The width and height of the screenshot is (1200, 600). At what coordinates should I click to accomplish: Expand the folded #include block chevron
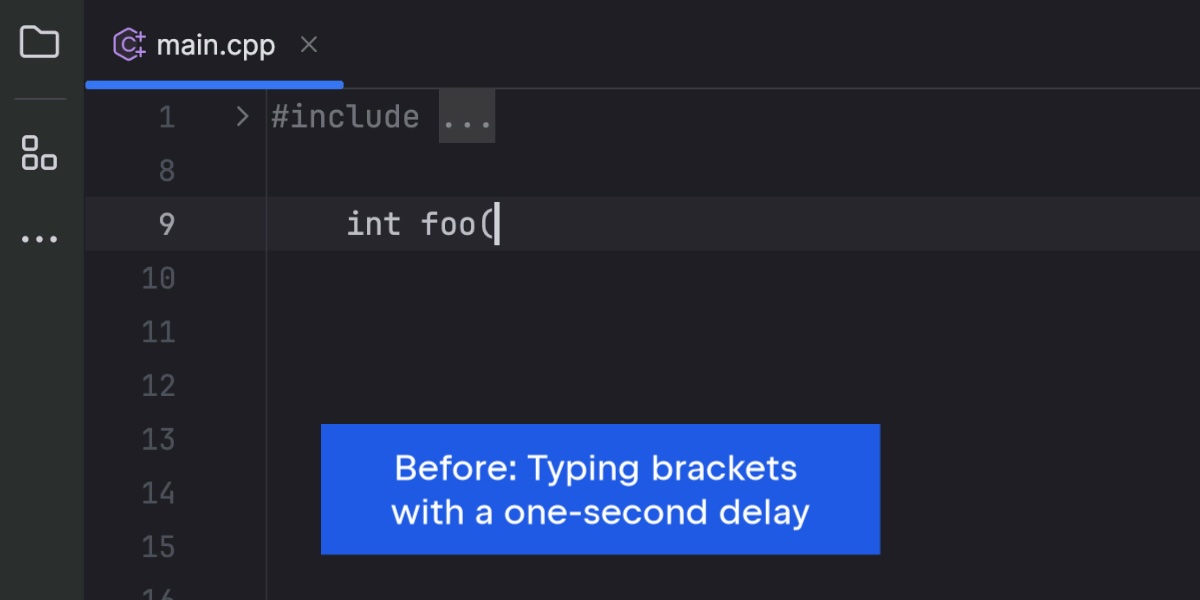(242, 117)
